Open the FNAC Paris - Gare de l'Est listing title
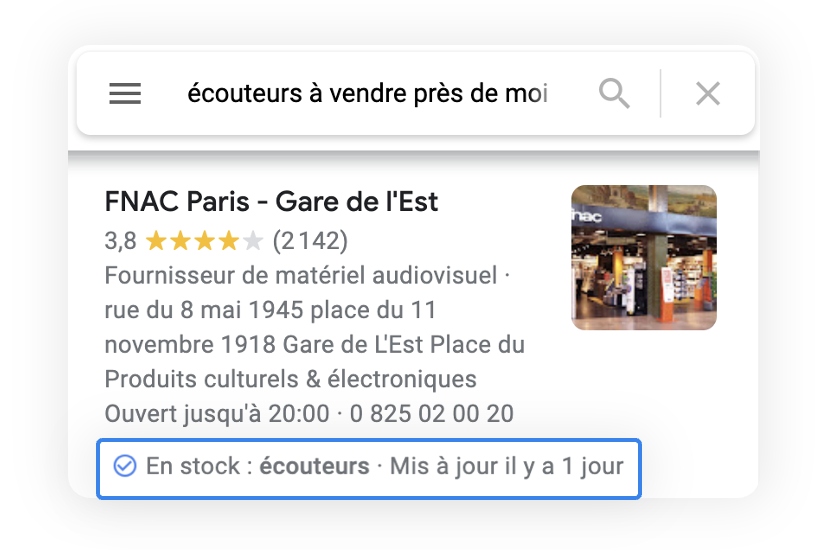822x554 pixels. pos(271,202)
